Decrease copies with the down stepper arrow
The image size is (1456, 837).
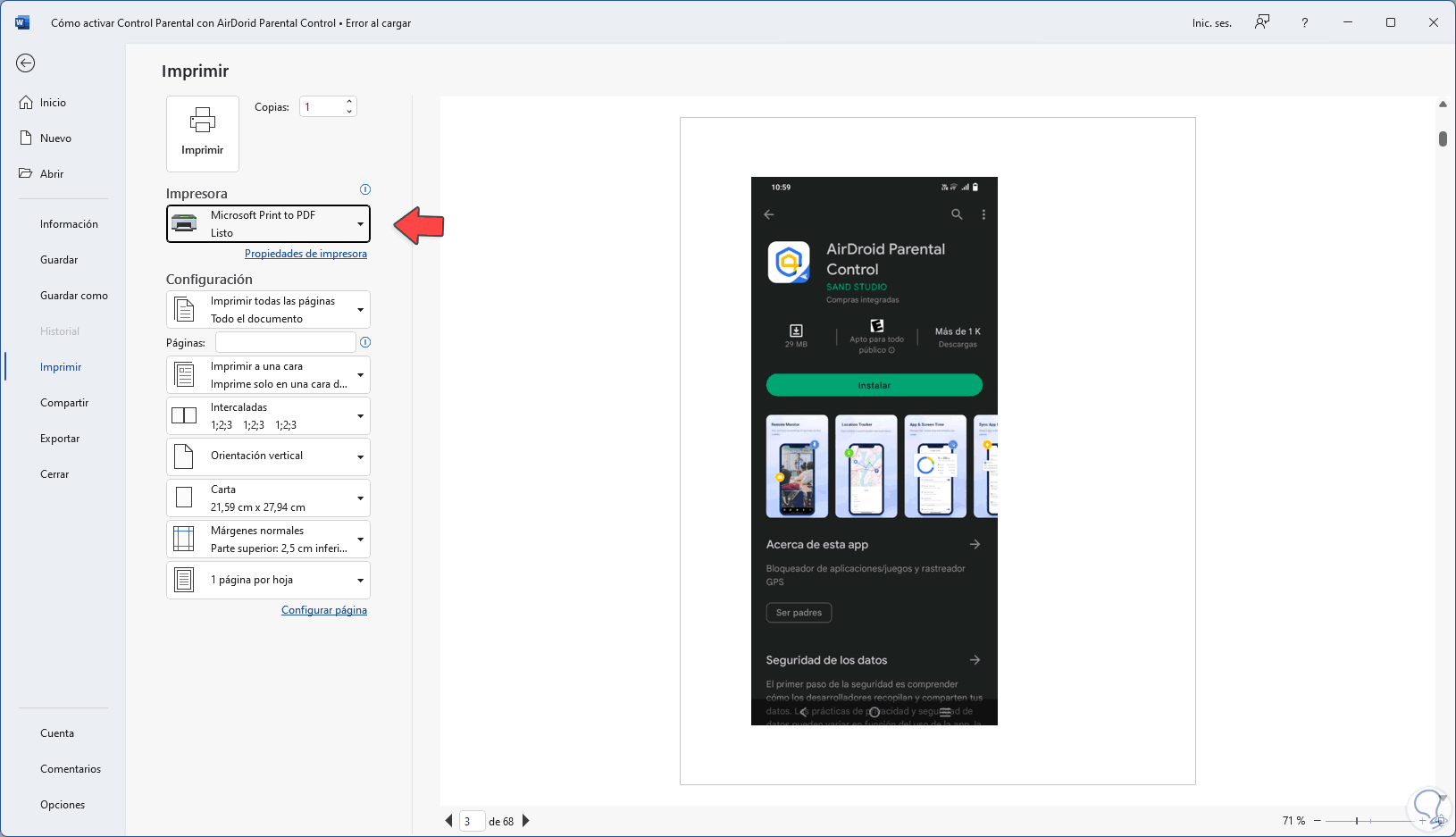(x=349, y=112)
